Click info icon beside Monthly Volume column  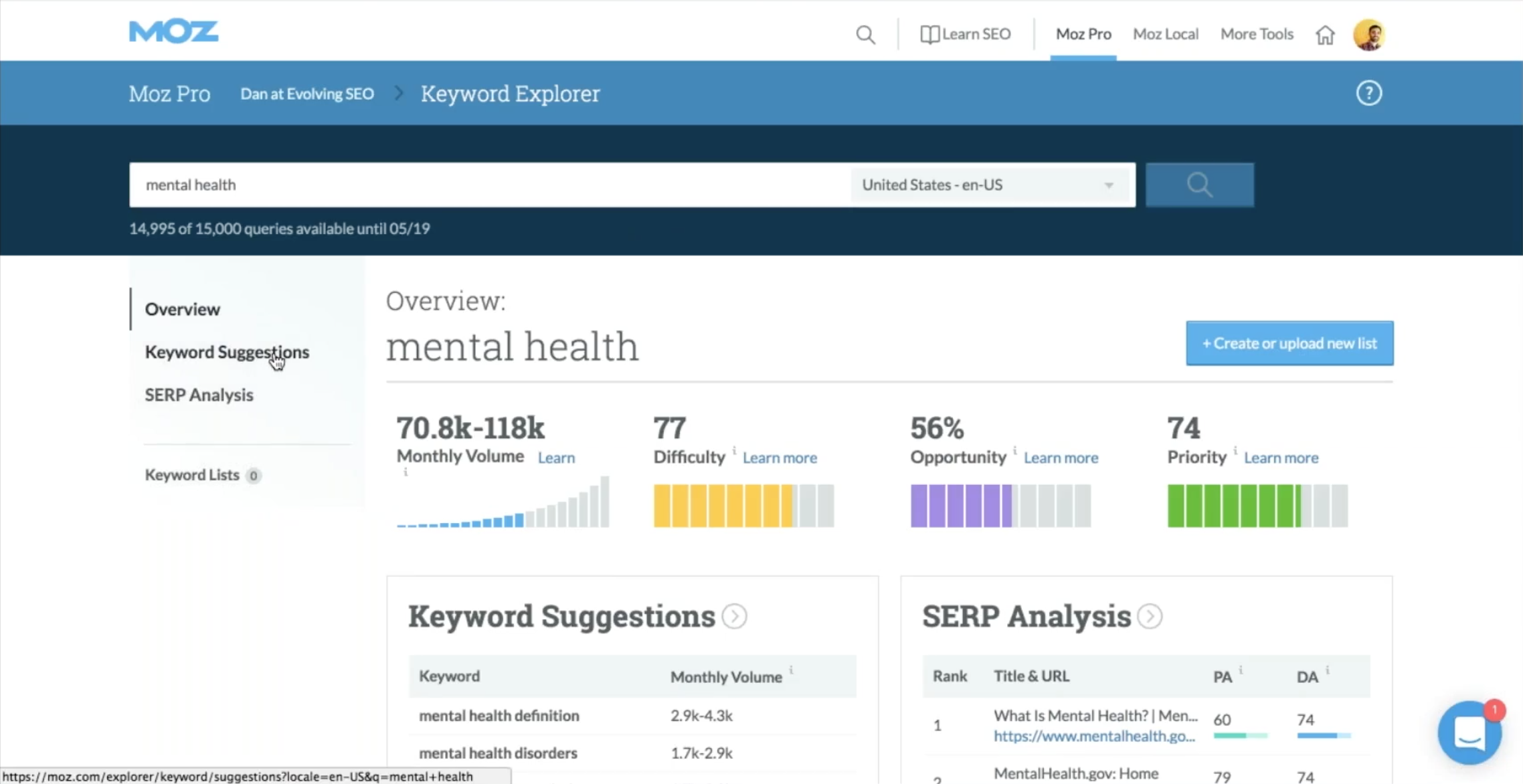[791, 670]
